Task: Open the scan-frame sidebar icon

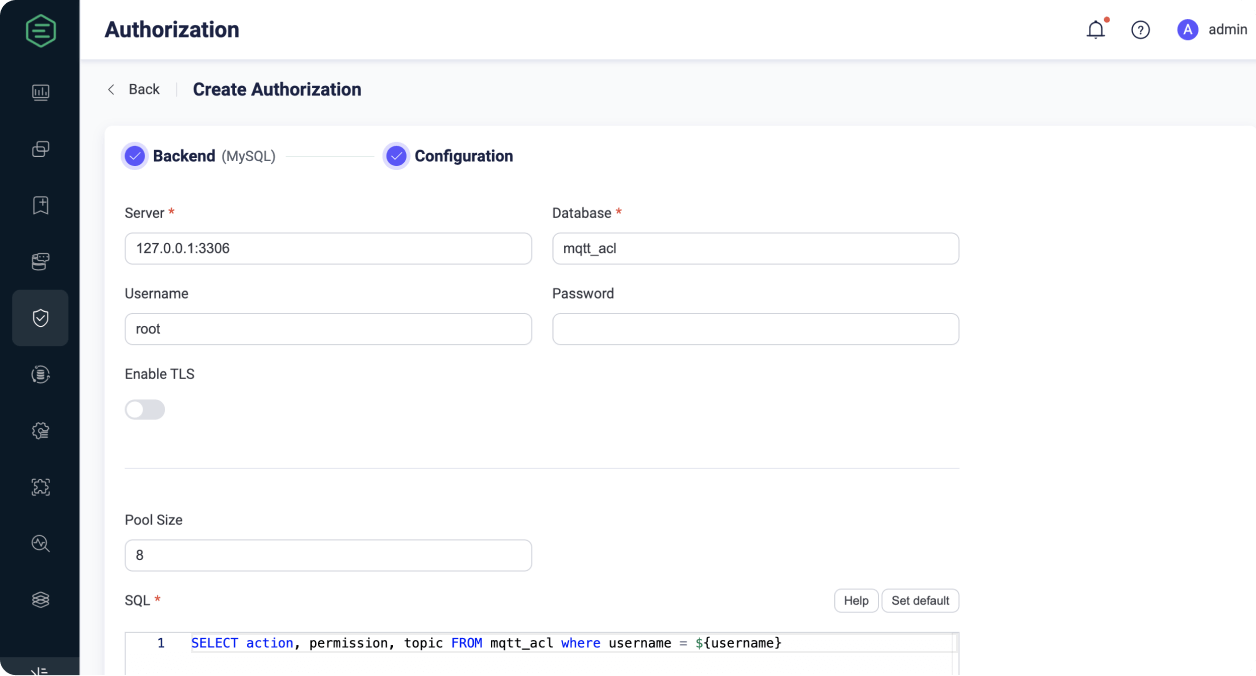Action: point(40,487)
